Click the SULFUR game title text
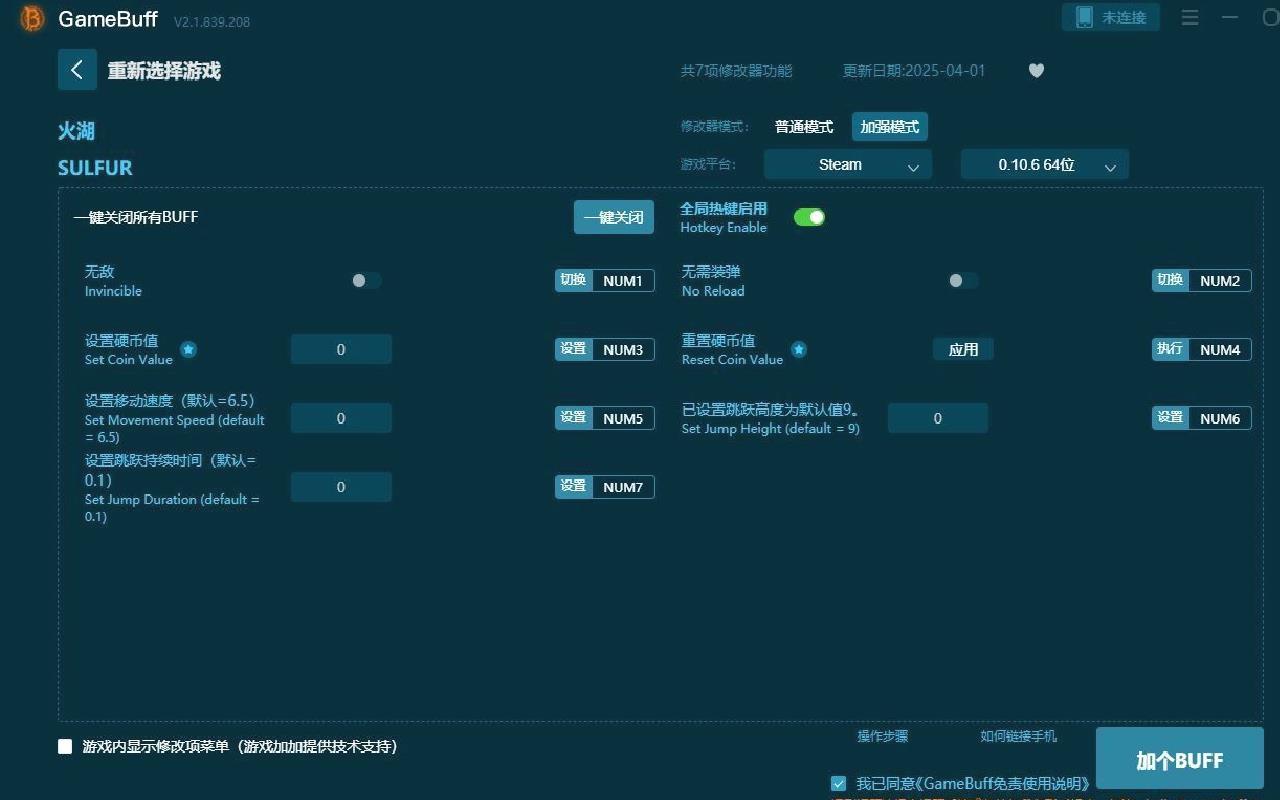 pos(95,168)
